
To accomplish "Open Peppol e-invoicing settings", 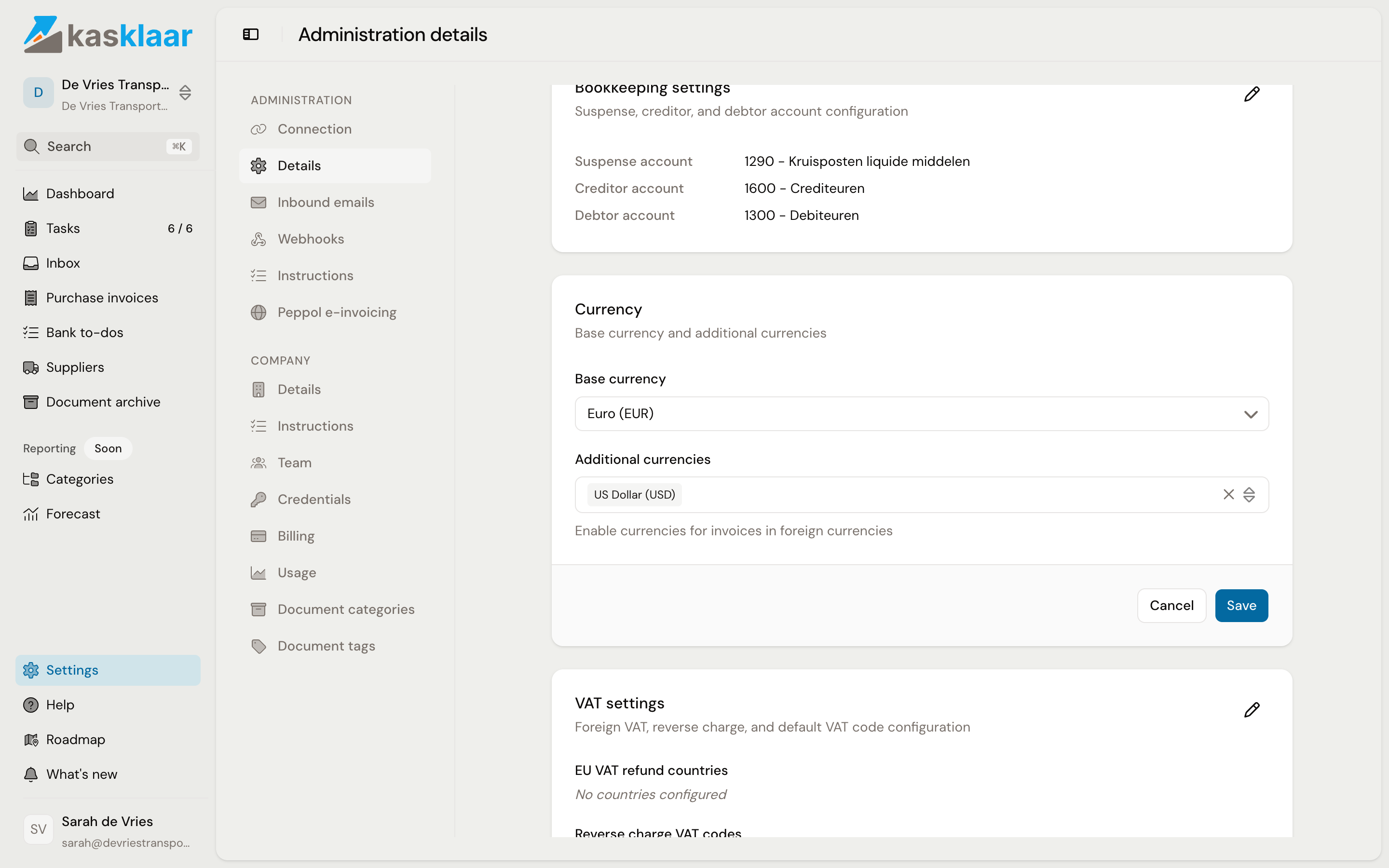I will (335, 312).
